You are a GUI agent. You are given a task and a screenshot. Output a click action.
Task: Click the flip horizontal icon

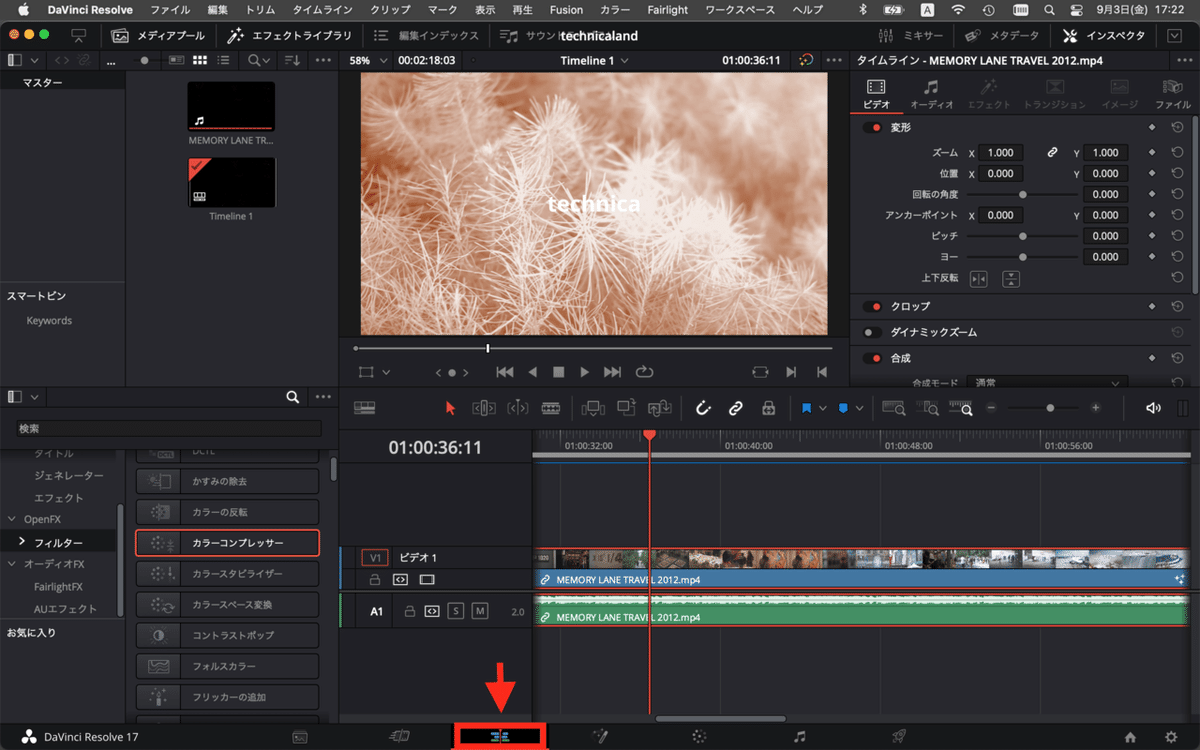[978, 278]
